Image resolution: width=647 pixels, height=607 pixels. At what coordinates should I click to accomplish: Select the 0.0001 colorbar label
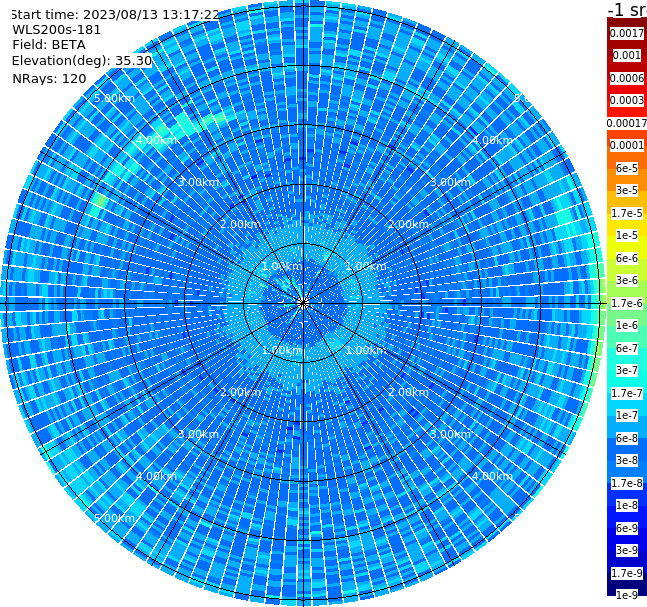point(627,145)
